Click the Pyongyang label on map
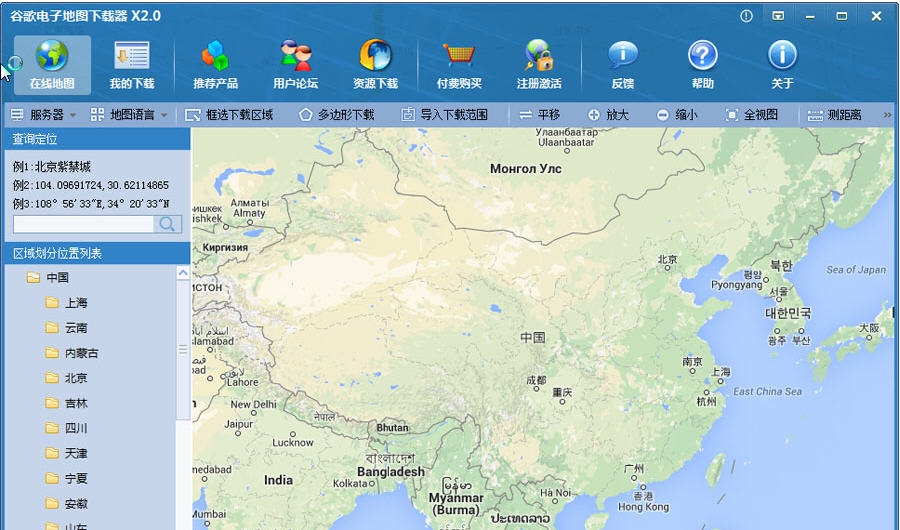The height and width of the screenshot is (530, 900). [x=736, y=285]
